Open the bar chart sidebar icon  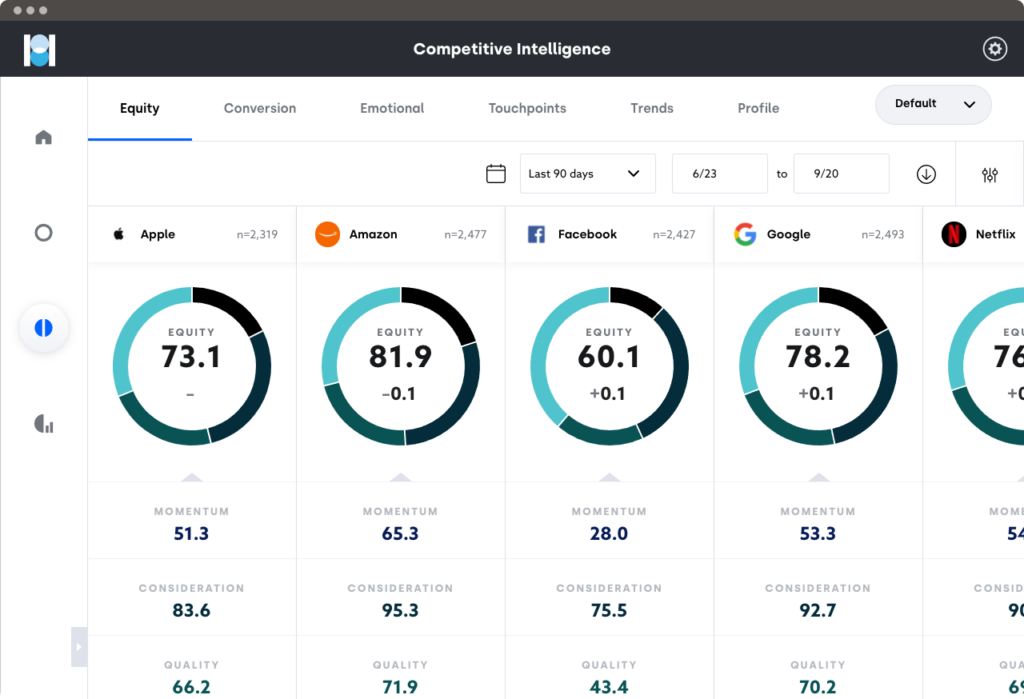point(43,424)
